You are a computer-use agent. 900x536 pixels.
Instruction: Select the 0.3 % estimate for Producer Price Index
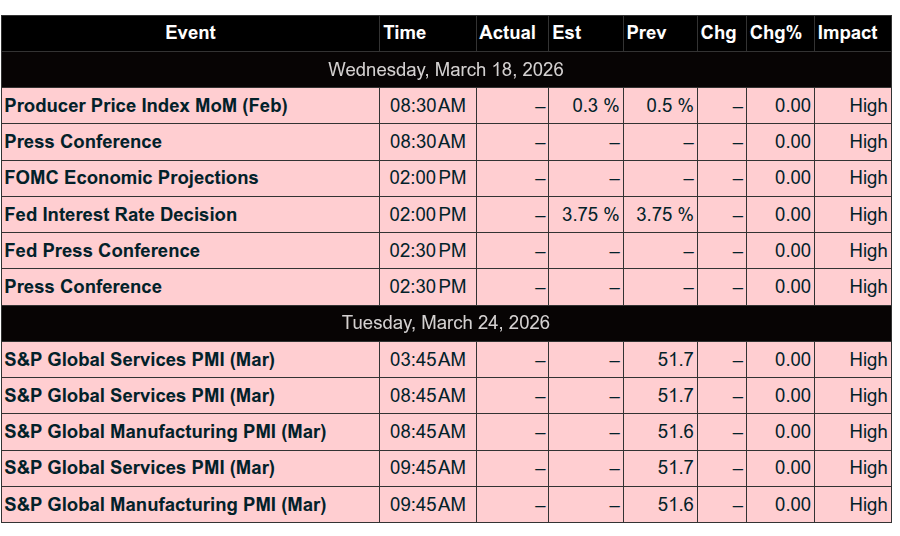[x=595, y=106]
